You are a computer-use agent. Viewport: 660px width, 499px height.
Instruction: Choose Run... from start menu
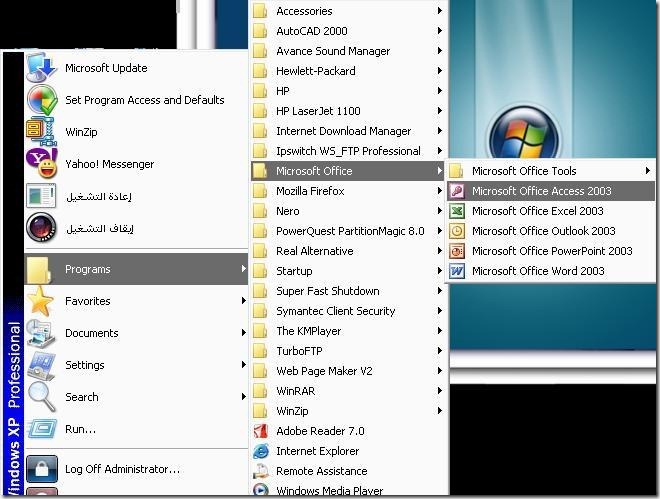136,429
